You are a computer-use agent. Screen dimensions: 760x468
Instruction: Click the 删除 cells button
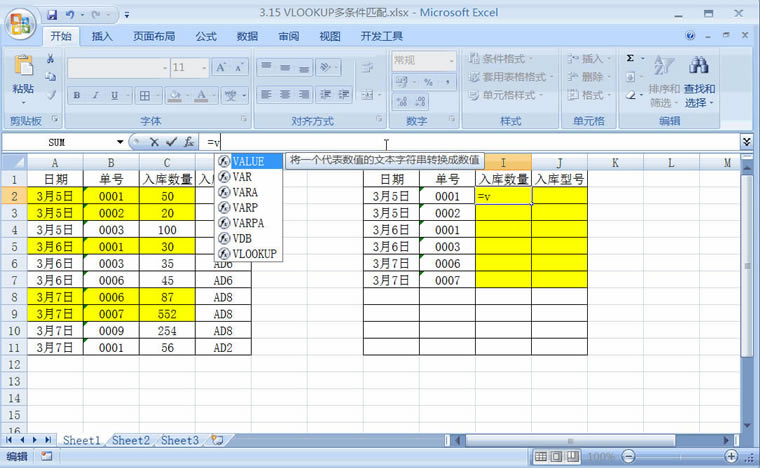click(x=589, y=77)
